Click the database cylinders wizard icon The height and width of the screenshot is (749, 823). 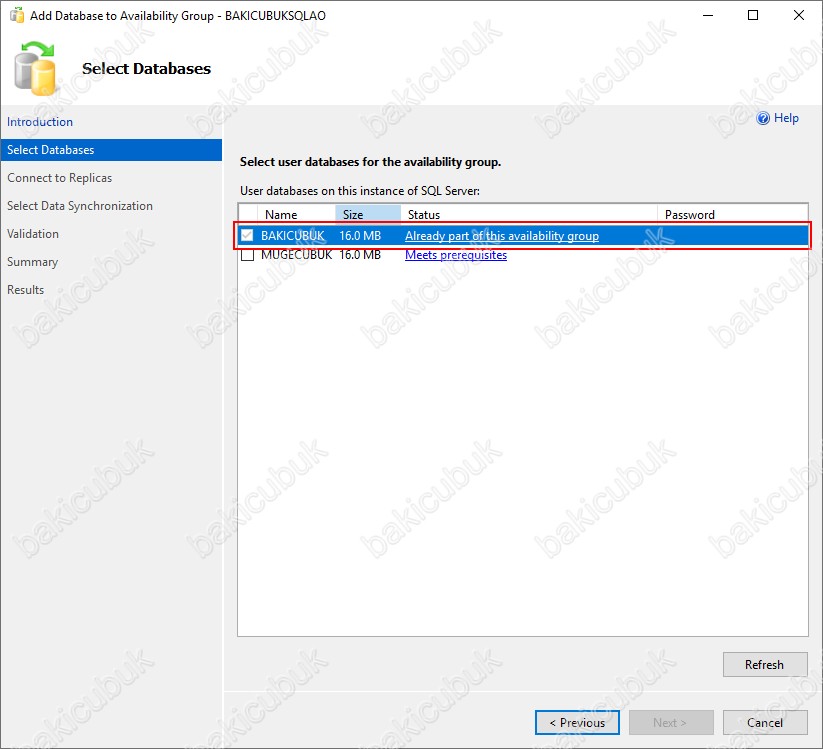point(35,68)
